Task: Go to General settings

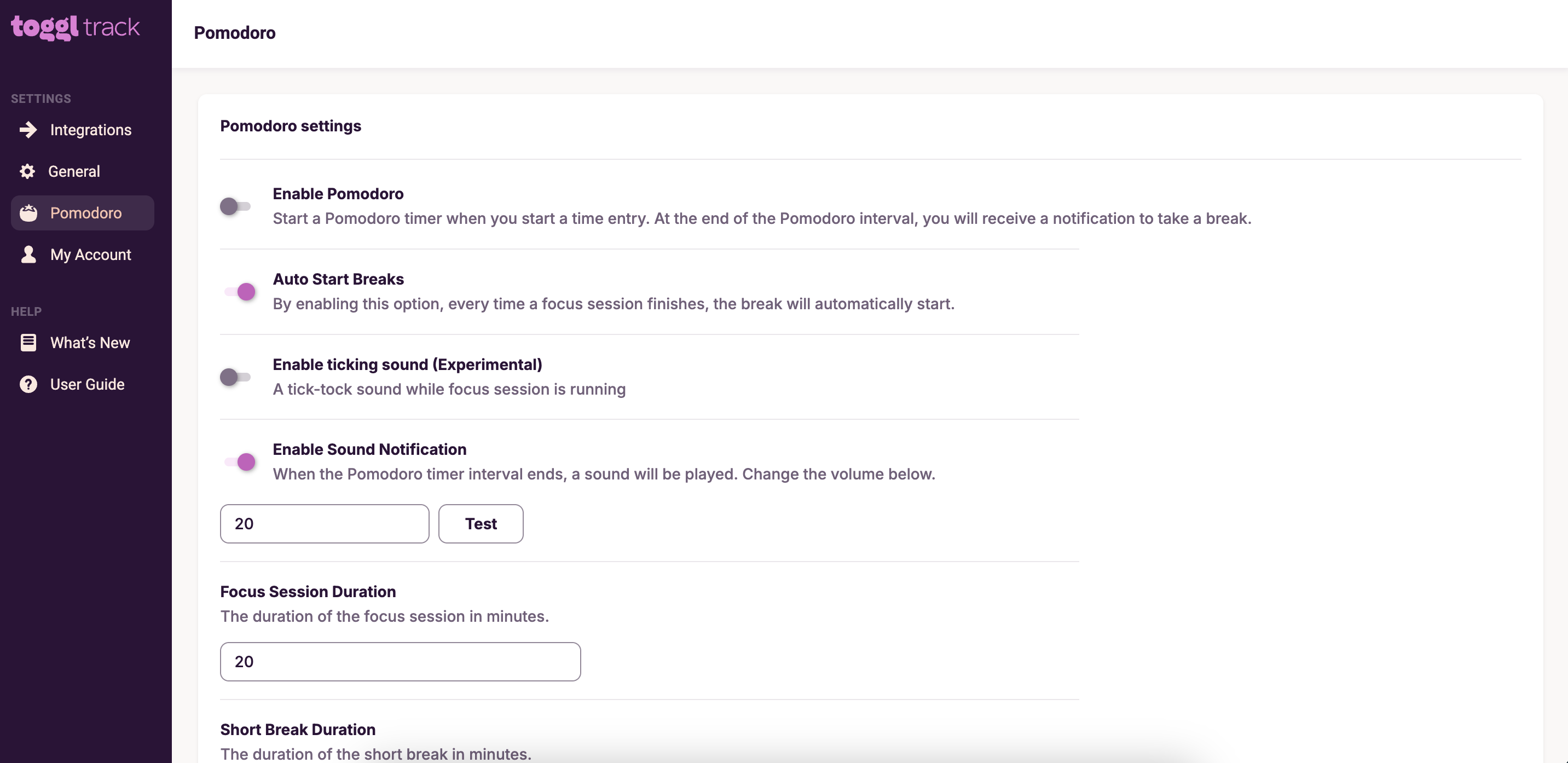Action: 74,171
